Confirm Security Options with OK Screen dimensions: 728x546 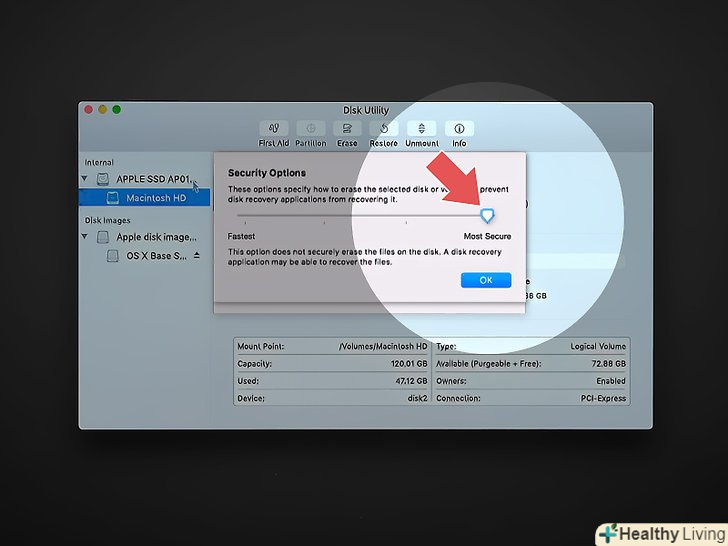pyautogui.click(x=486, y=280)
